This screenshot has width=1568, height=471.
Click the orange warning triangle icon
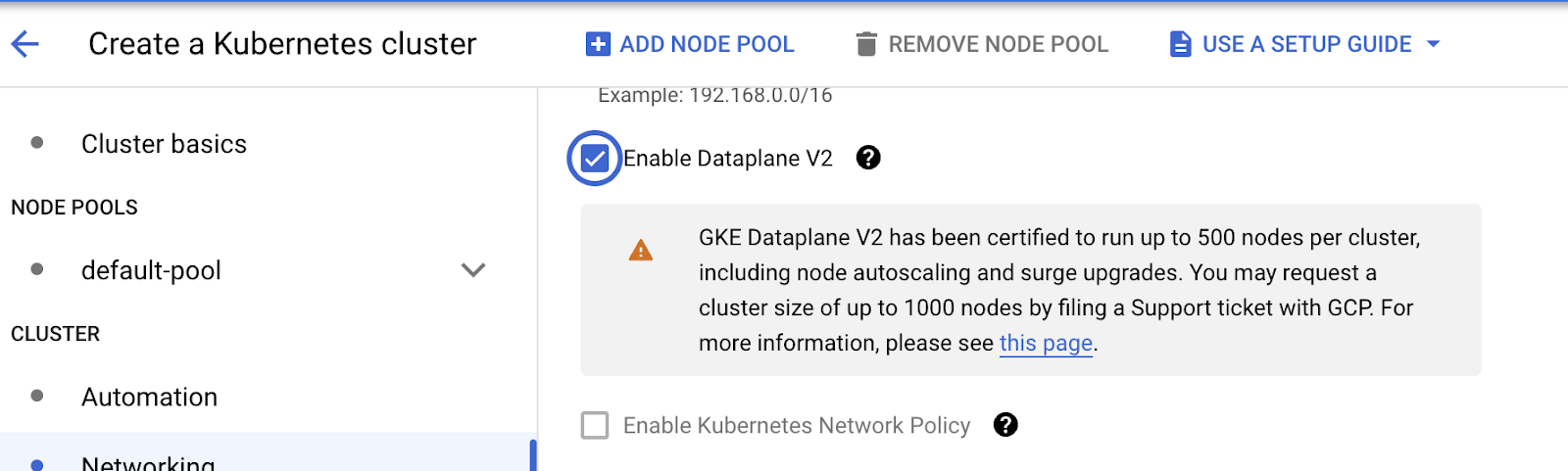(x=641, y=251)
